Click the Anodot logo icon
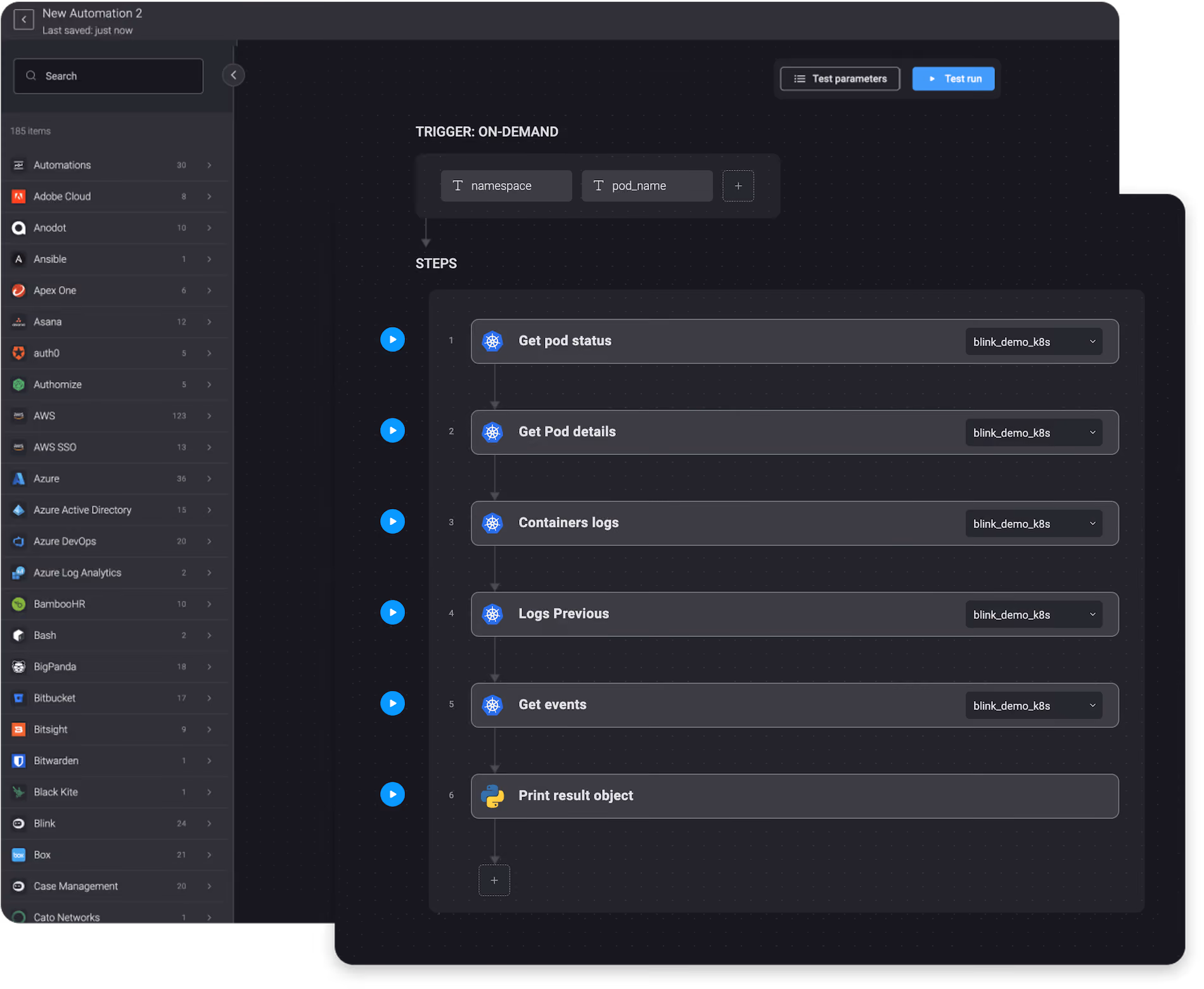The height and width of the screenshot is (989, 1204). (19, 228)
